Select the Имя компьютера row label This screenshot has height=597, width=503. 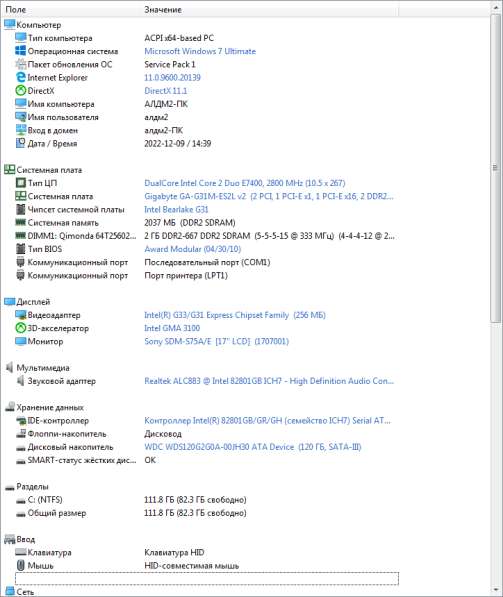coord(61,104)
